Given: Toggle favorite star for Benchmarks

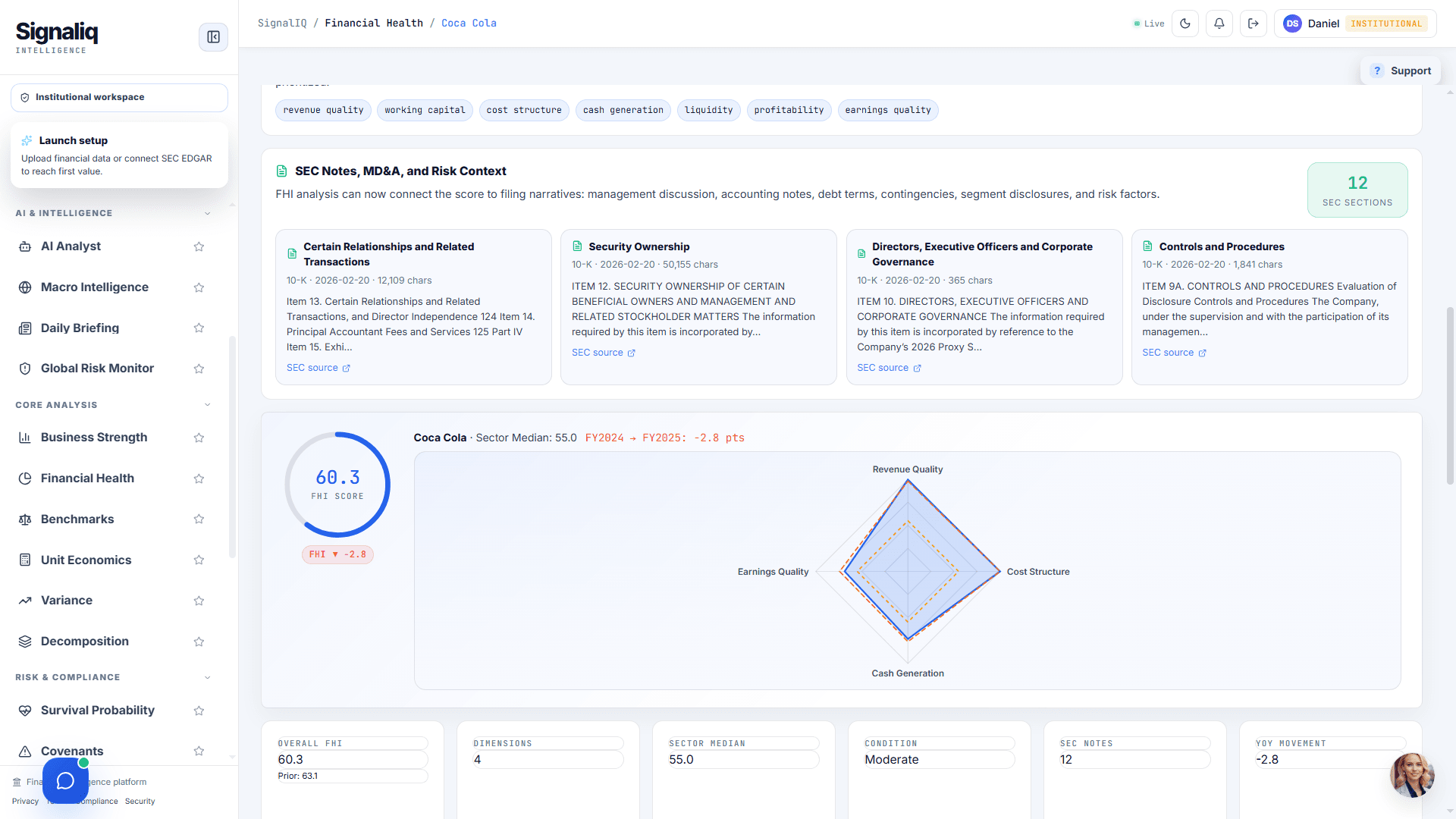Looking at the screenshot, I should point(199,519).
